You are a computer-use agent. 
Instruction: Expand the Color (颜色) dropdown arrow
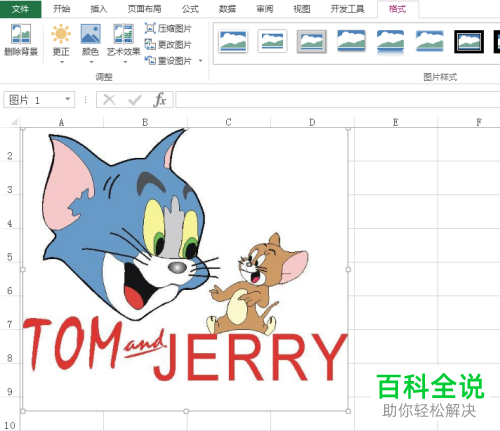[91, 62]
